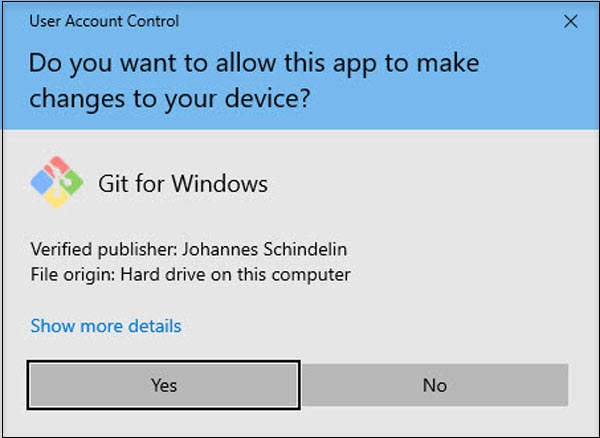
Task: Click the blue diamond in the Git logo
Action: click(x=42, y=184)
